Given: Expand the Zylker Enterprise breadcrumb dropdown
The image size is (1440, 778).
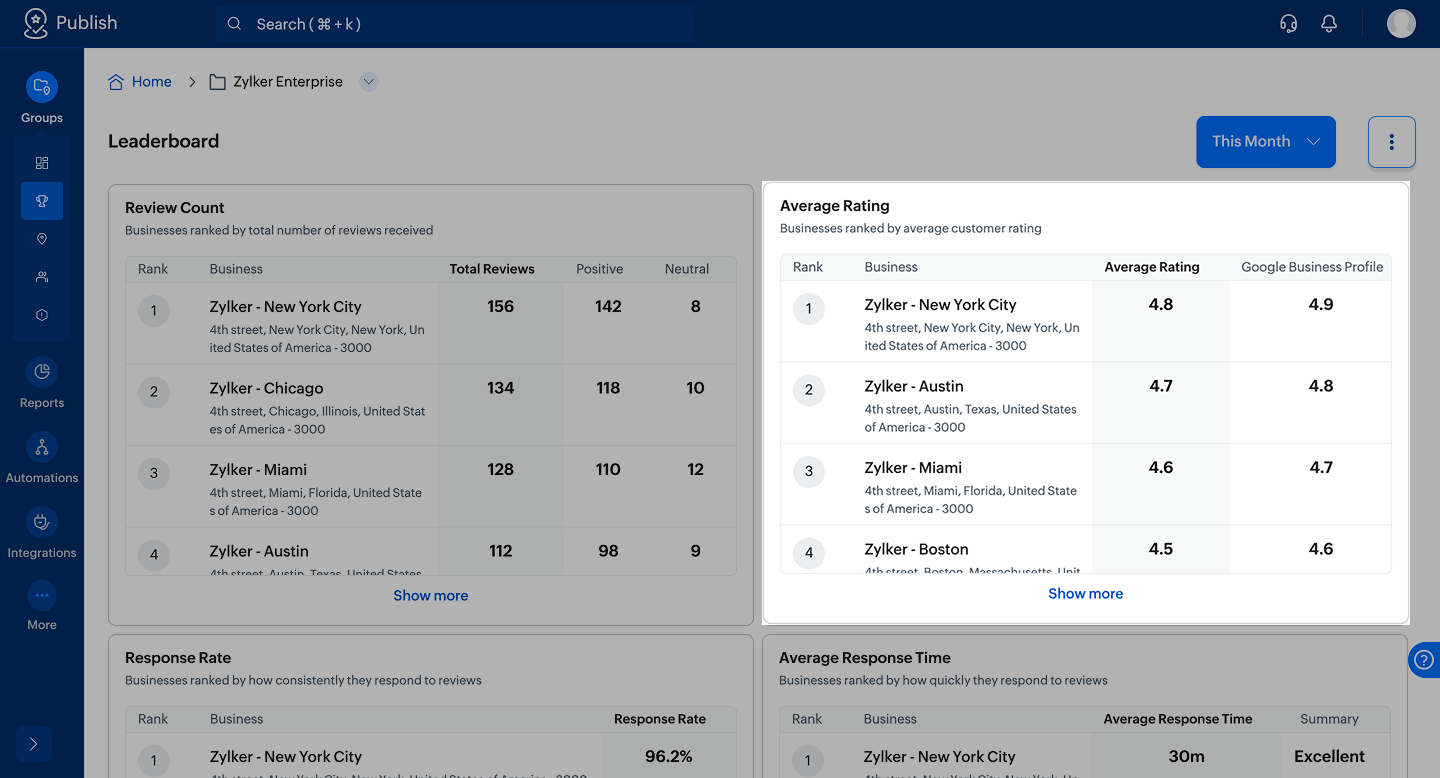Looking at the screenshot, I should click(x=369, y=82).
